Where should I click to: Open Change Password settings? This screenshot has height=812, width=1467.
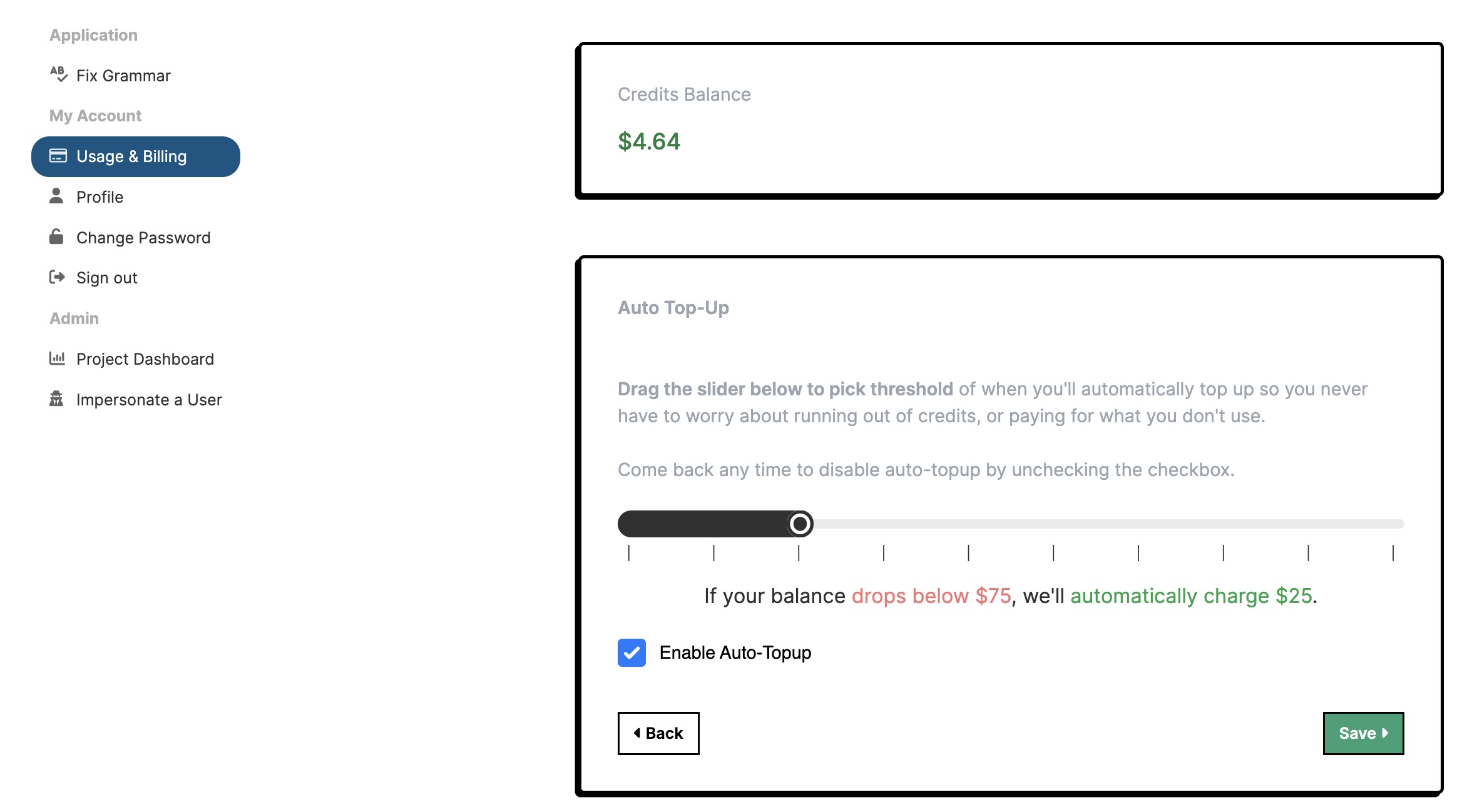point(143,238)
